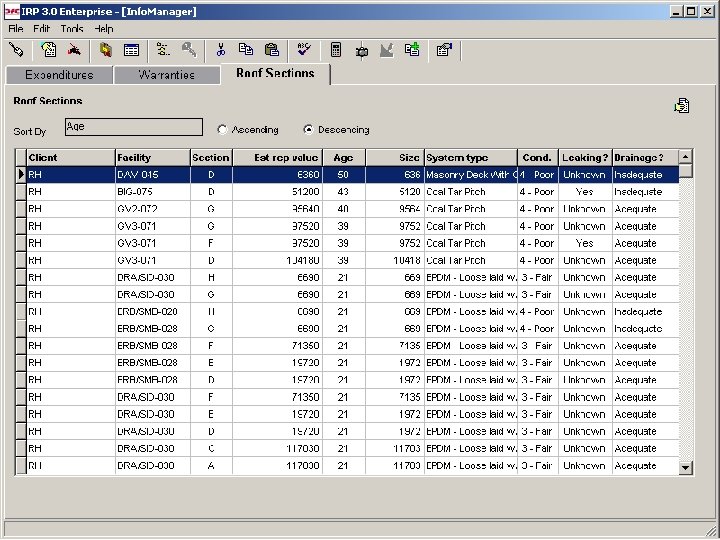This screenshot has height=540, width=720.
Task: Click the row selector for GV2-072 row
Action: (x=21, y=209)
